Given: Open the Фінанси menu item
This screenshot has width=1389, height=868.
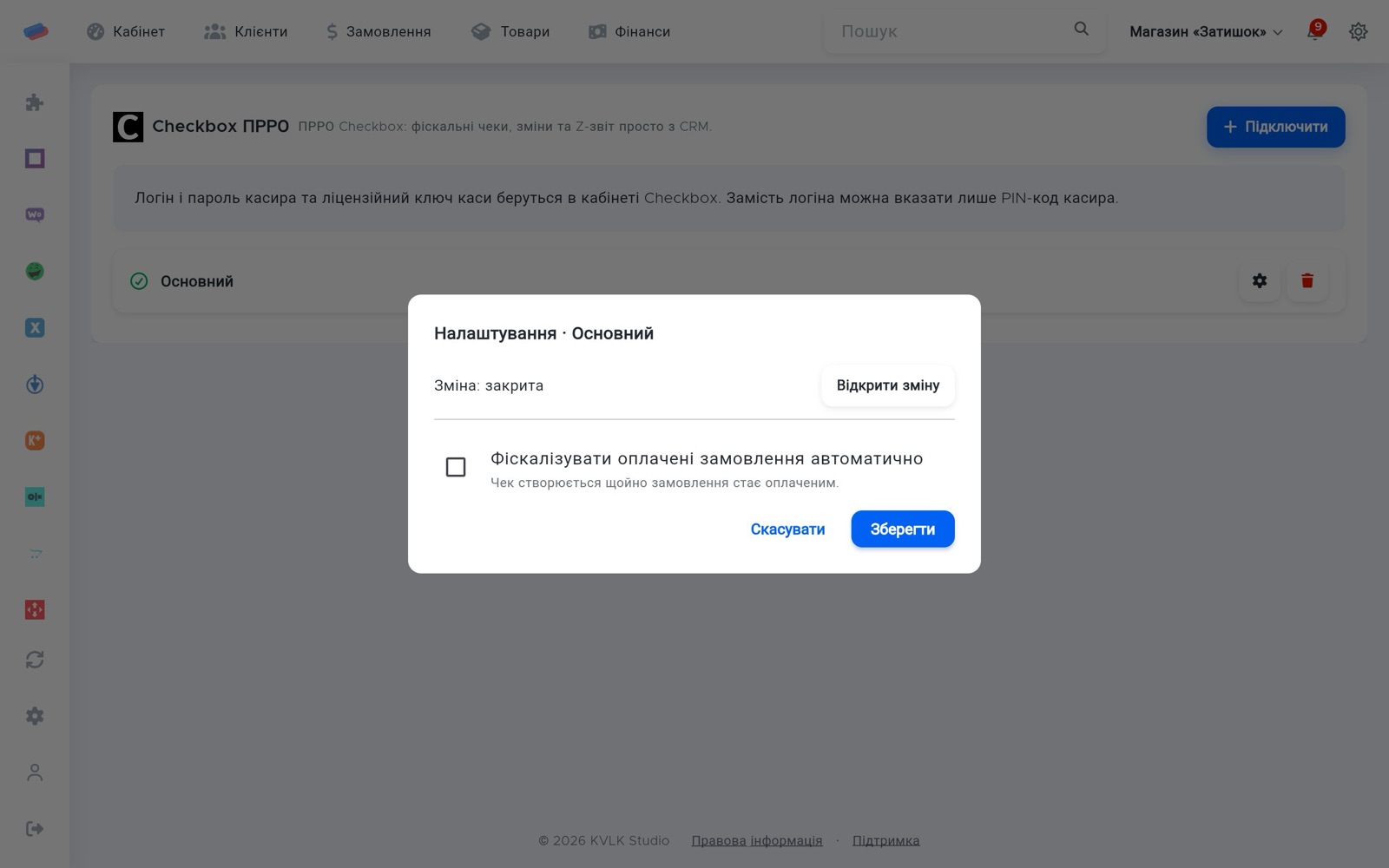Looking at the screenshot, I should pos(629,31).
